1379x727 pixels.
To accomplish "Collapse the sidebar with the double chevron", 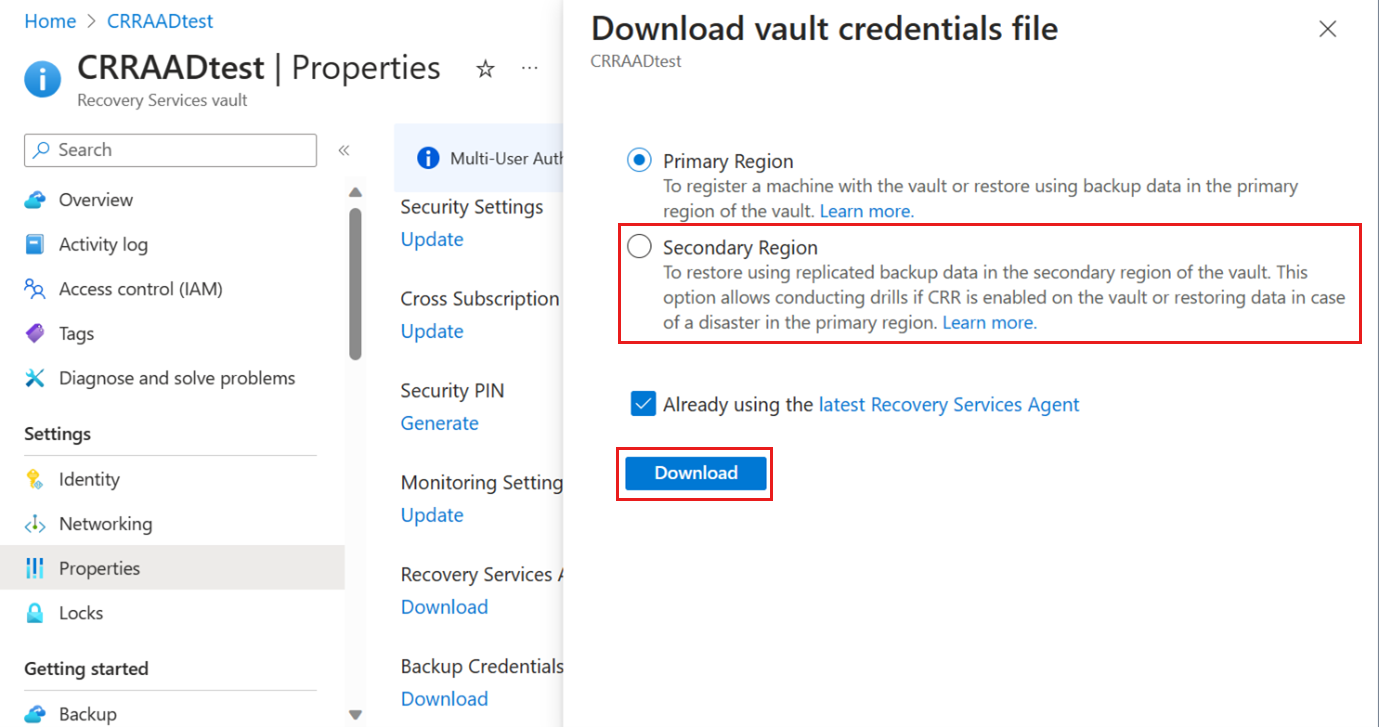I will pyautogui.click(x=343, y=150).
